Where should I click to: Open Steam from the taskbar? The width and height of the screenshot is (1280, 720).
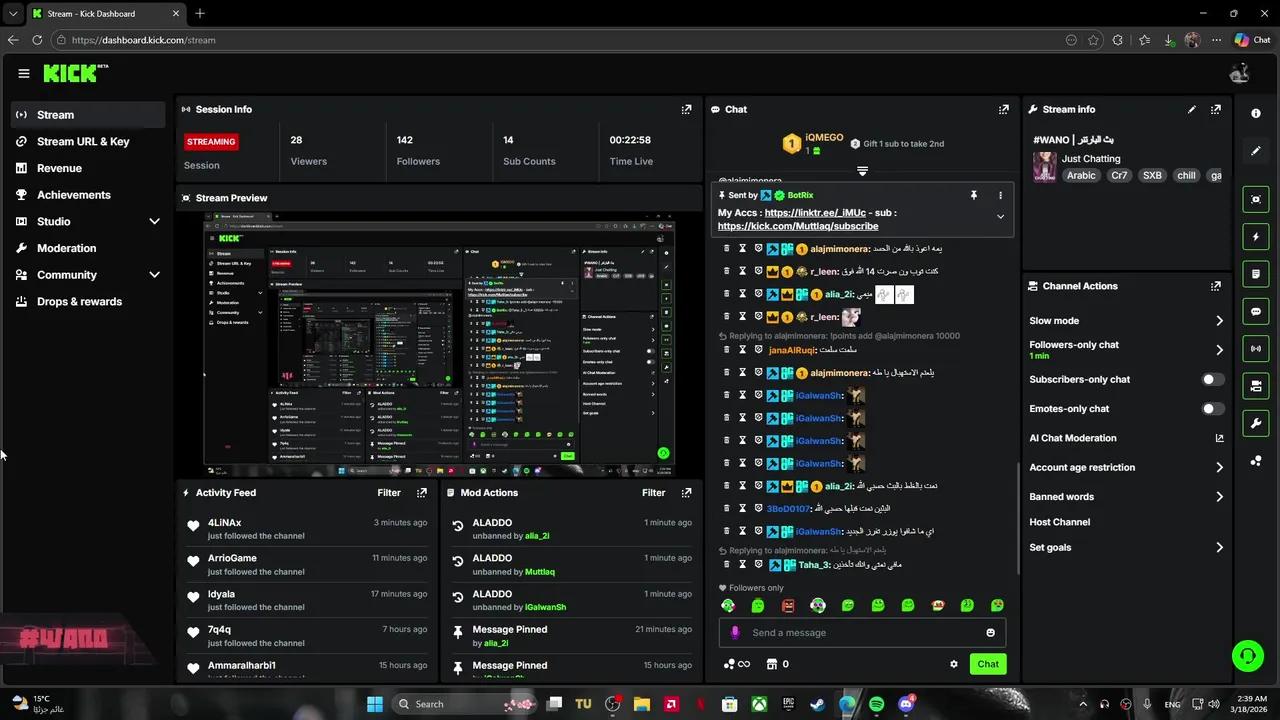(x=818, y=704)
